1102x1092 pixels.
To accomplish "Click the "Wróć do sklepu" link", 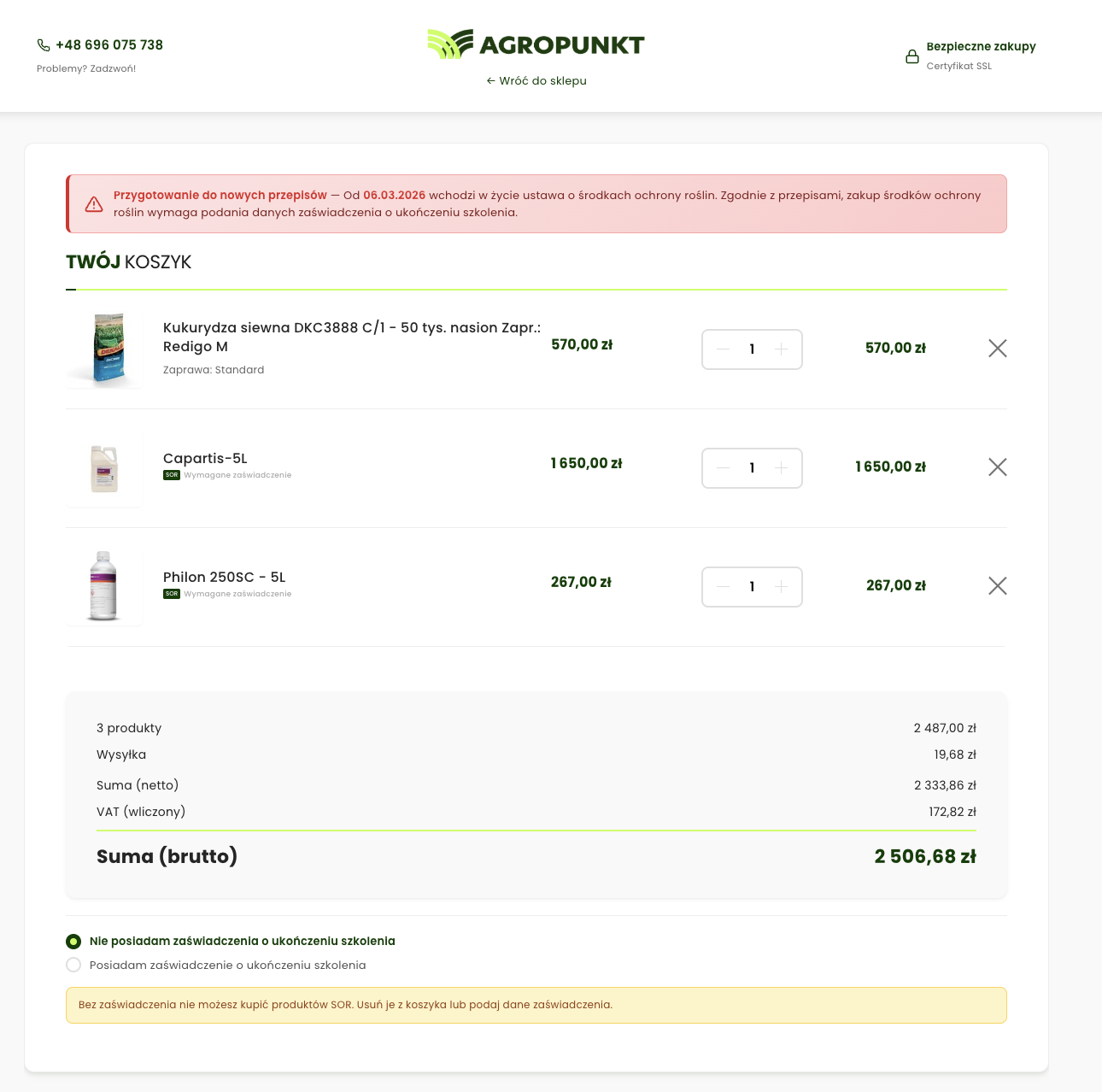I will click(x=536, y=81).
